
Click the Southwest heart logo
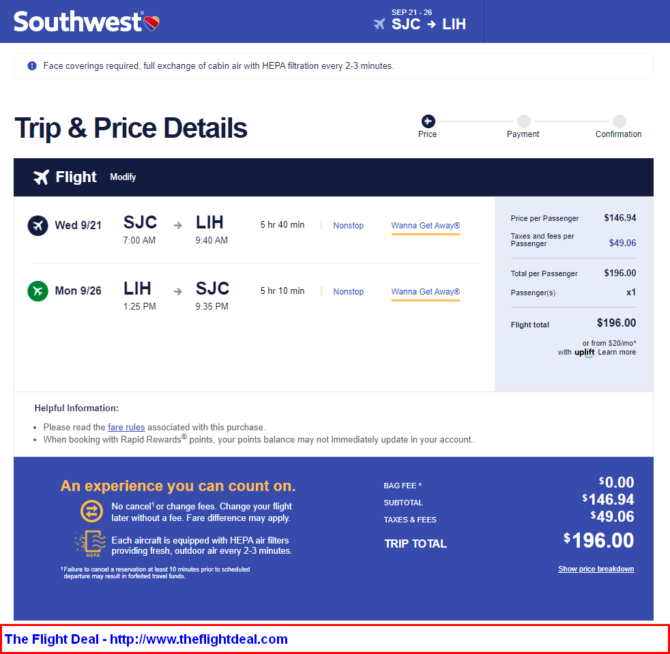coord(152,23)
